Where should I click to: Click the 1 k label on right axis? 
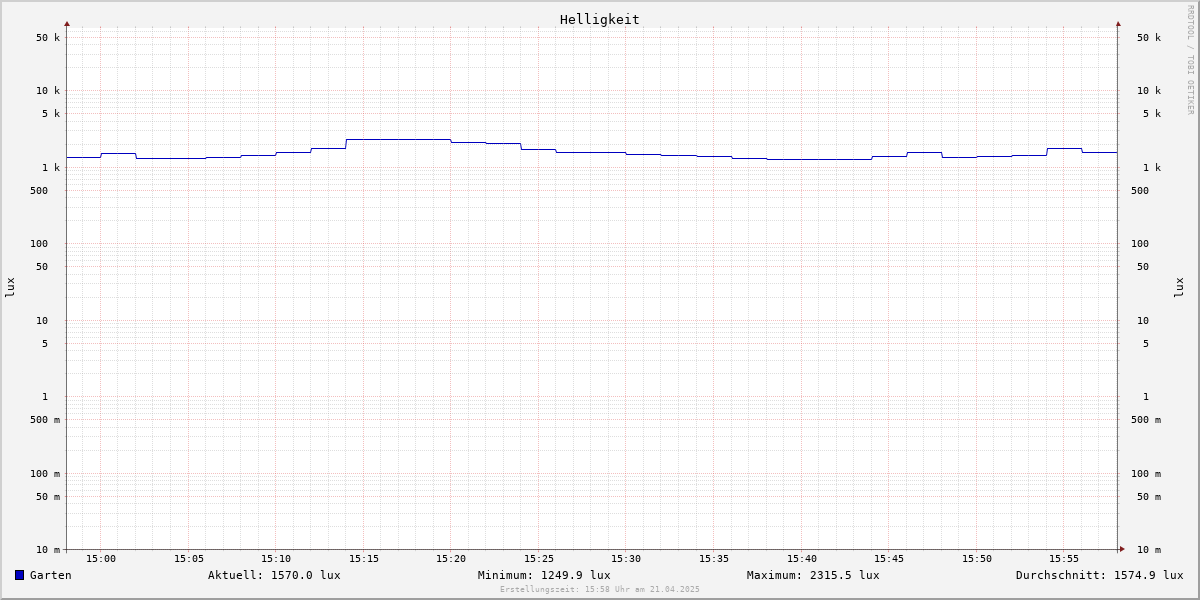tap(1152, 168)
